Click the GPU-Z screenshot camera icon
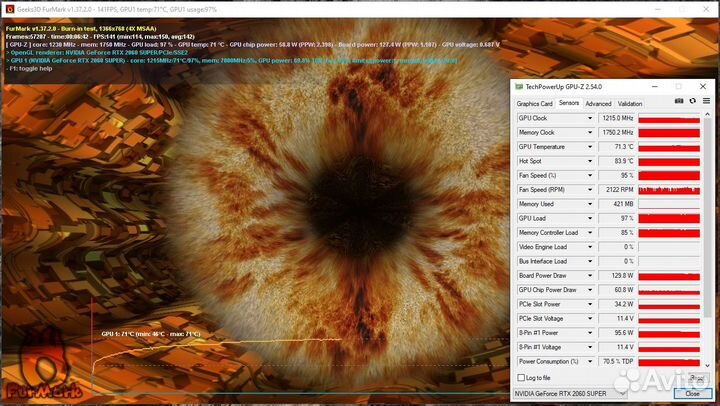 [x=679, y=101]
